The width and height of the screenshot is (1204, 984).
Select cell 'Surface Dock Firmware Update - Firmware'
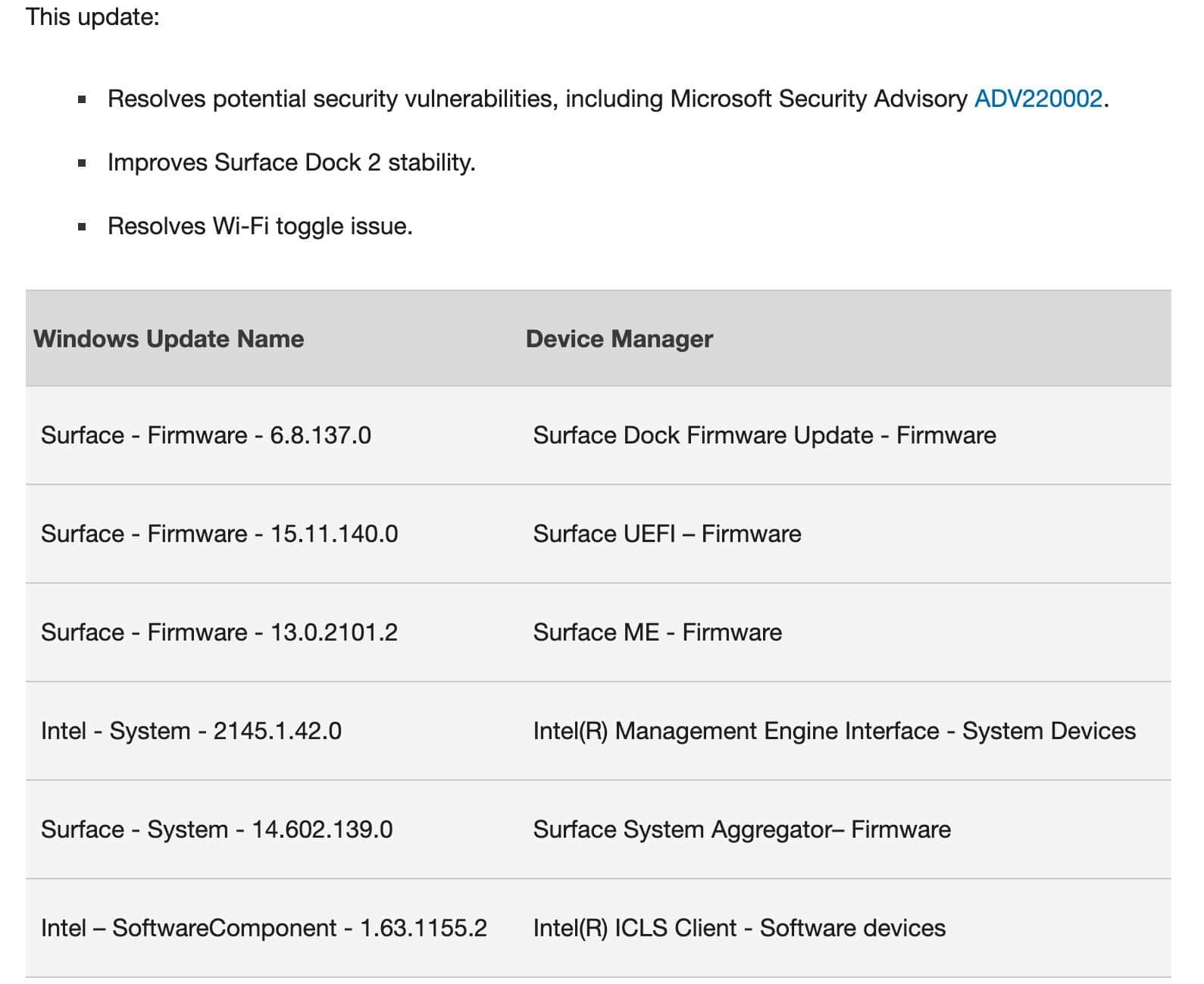pyautogui.click(x=765, y=435)
